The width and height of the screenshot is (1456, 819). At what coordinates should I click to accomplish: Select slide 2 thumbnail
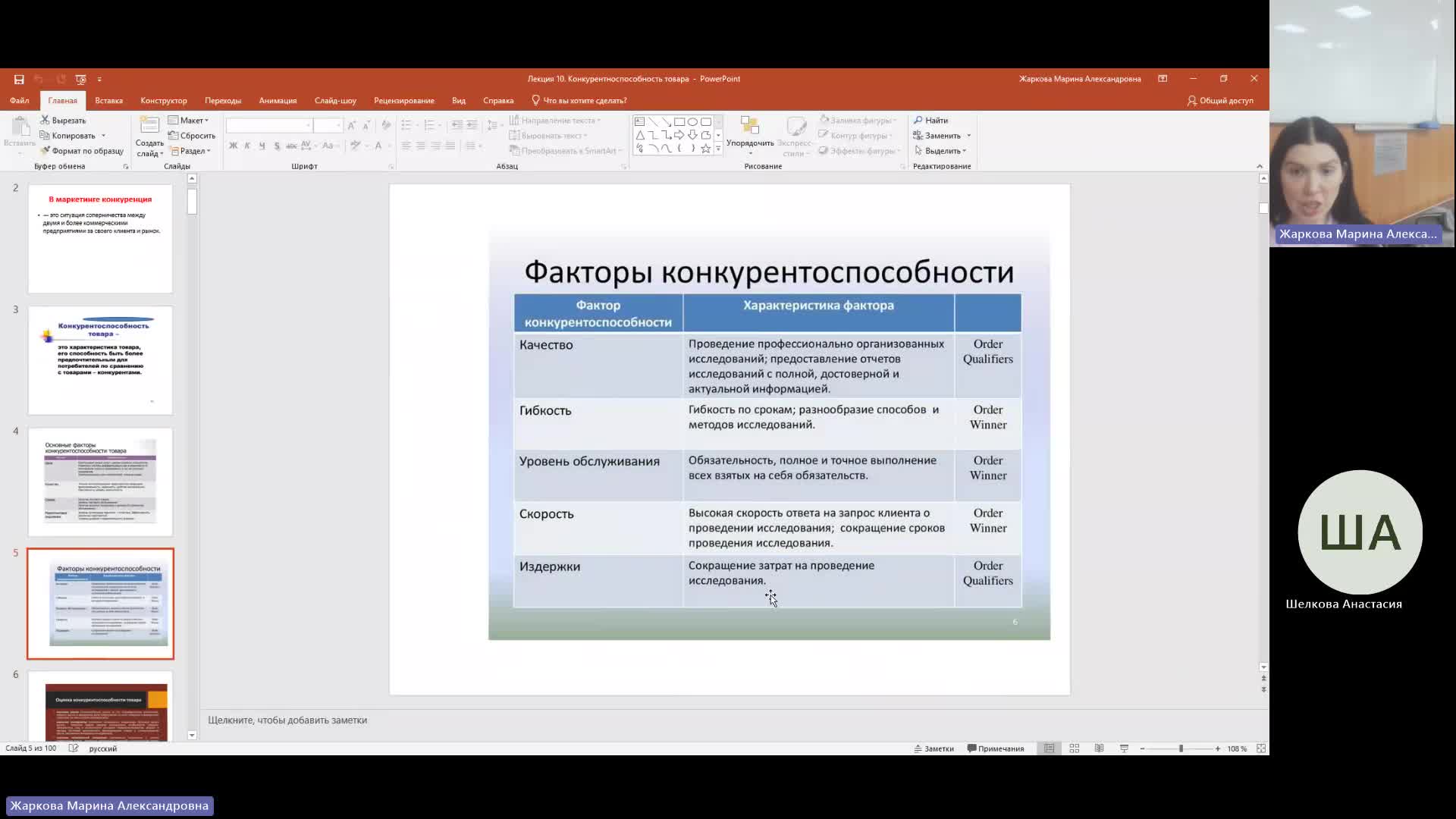coord(100,239)
